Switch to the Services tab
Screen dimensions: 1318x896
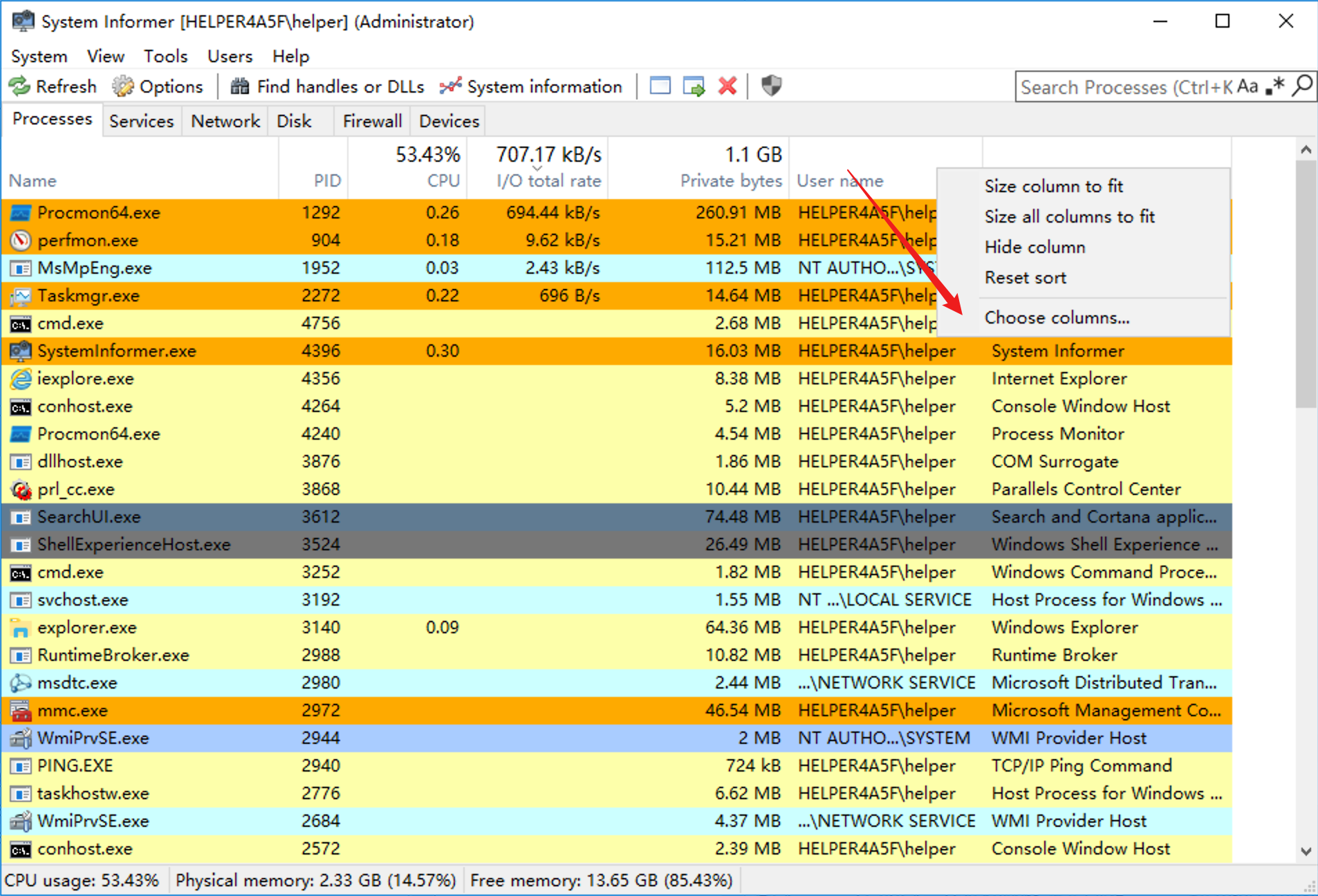pyautogui.click(x=141, y=121)
